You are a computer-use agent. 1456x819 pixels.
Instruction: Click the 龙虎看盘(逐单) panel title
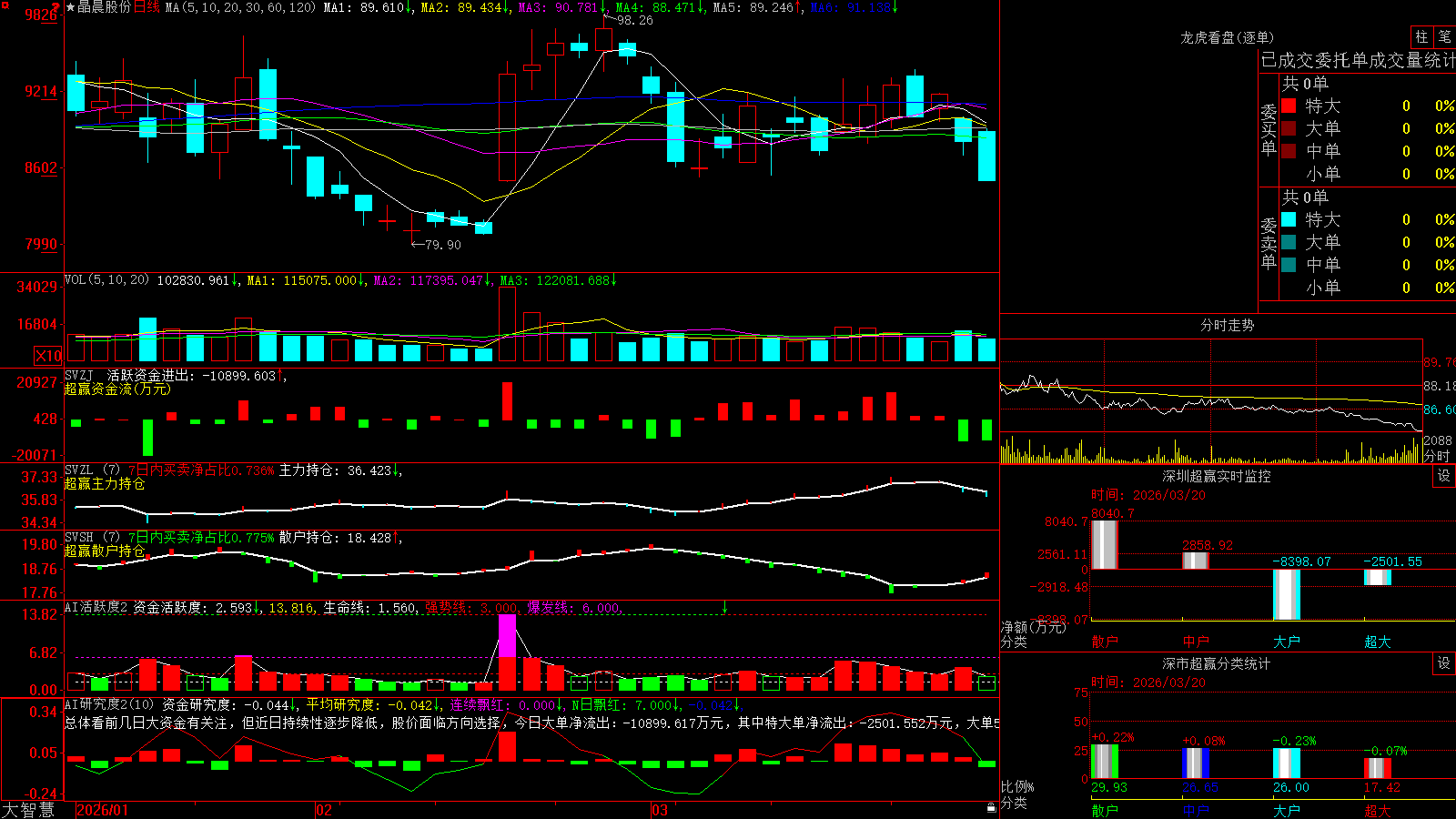[1227, 37]
